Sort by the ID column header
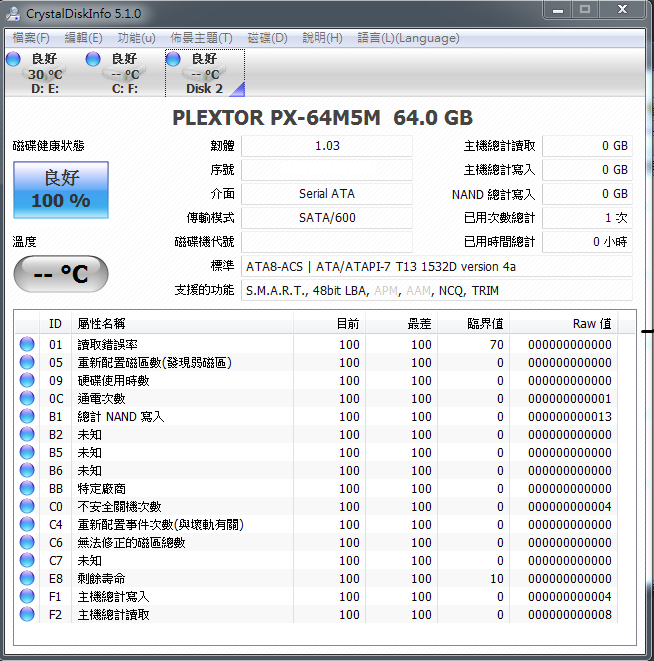Image resolution: width=654 pixels, height=661 pixels. click(55, 324)
